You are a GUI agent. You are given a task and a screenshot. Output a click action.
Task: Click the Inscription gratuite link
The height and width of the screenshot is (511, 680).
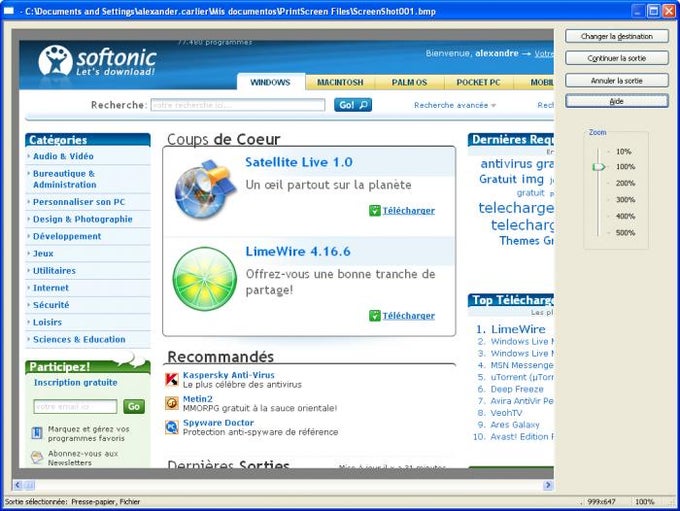(75, 383)
